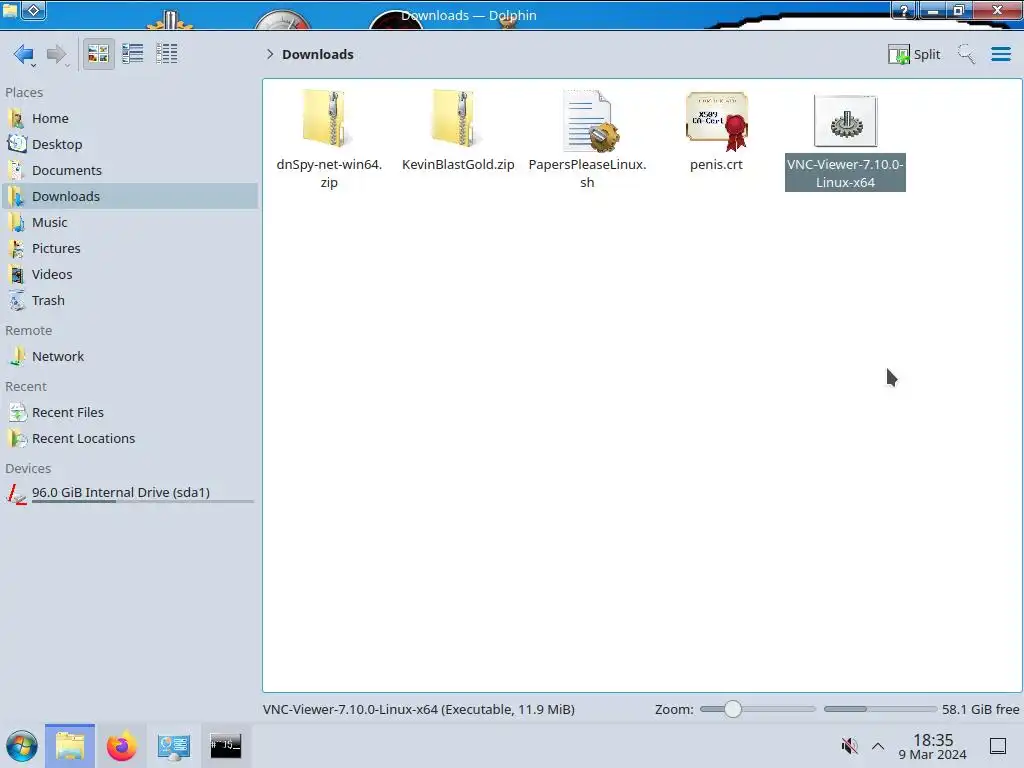Click the Recent section header

click(26, 387)
